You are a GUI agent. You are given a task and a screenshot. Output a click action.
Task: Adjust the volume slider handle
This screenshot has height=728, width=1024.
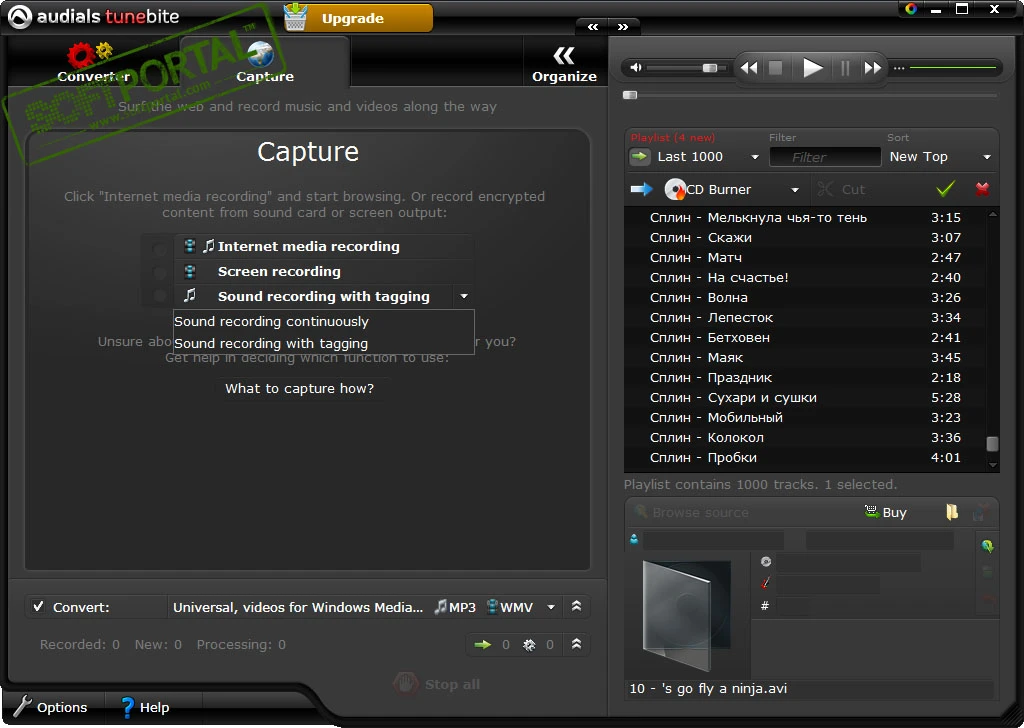point(710,68)
